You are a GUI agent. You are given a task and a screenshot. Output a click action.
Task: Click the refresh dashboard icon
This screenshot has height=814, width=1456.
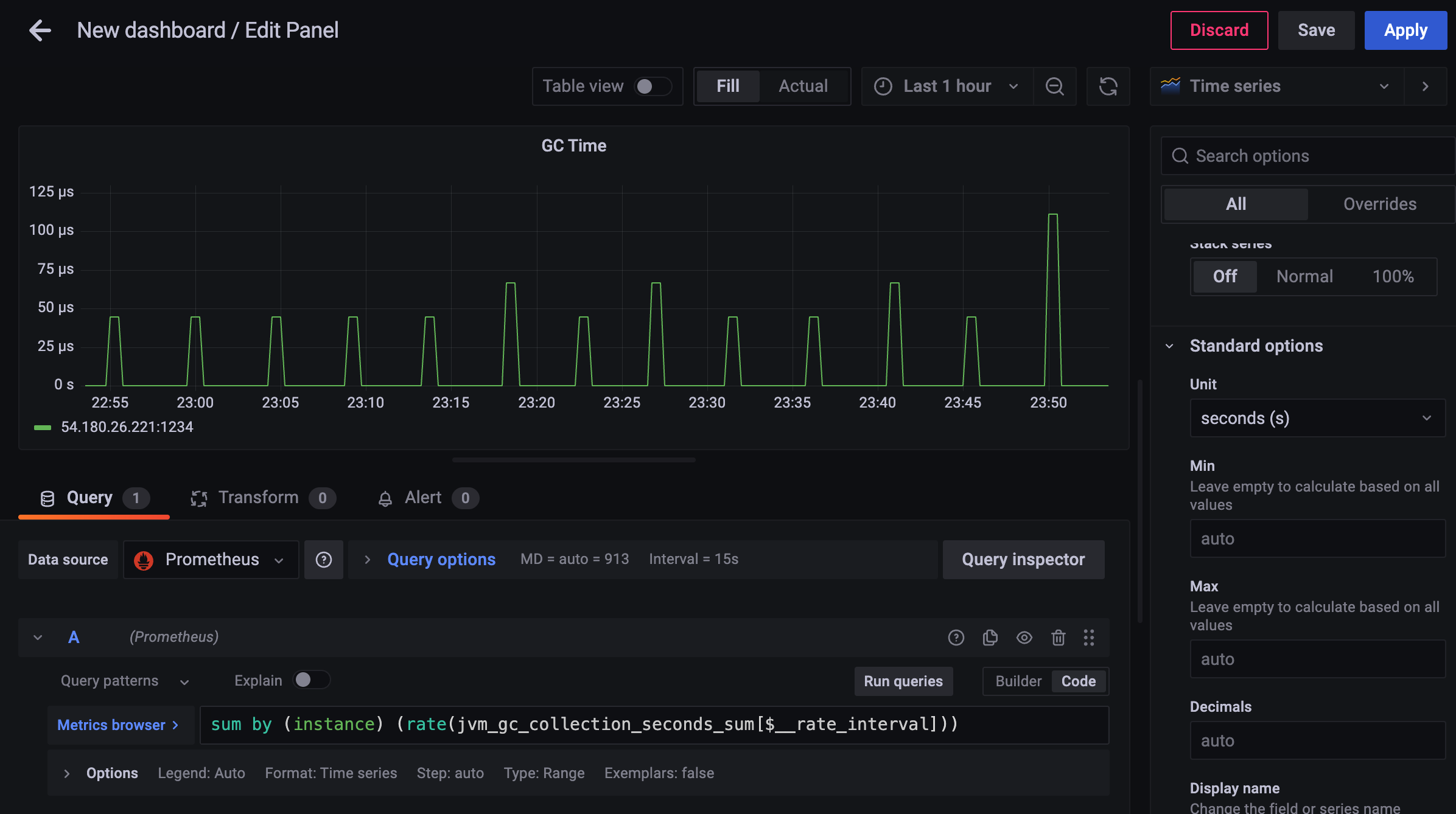pyautogui.click(x=1108, y=86)
